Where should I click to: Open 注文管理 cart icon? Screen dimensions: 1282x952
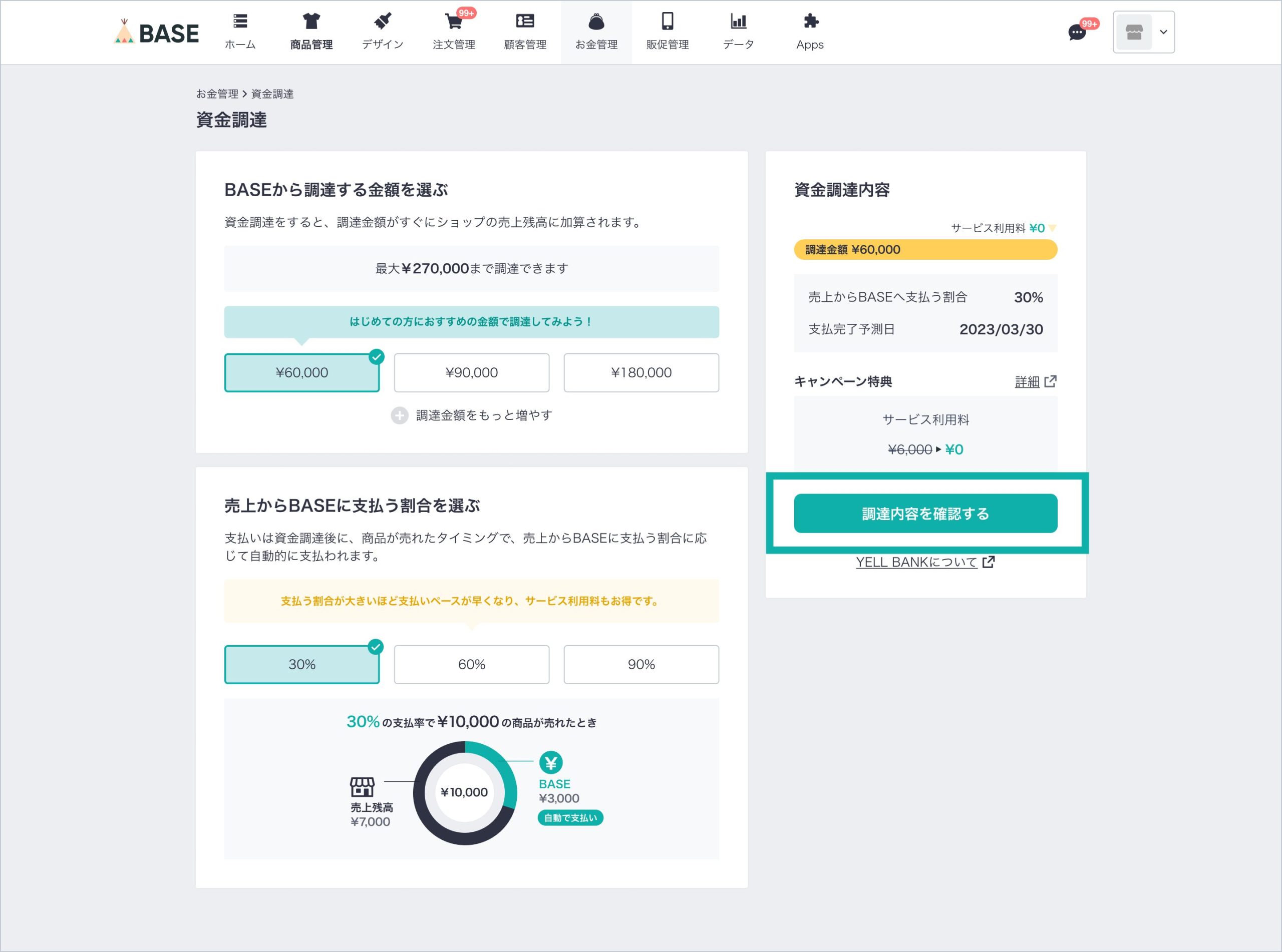pos(454,22)
